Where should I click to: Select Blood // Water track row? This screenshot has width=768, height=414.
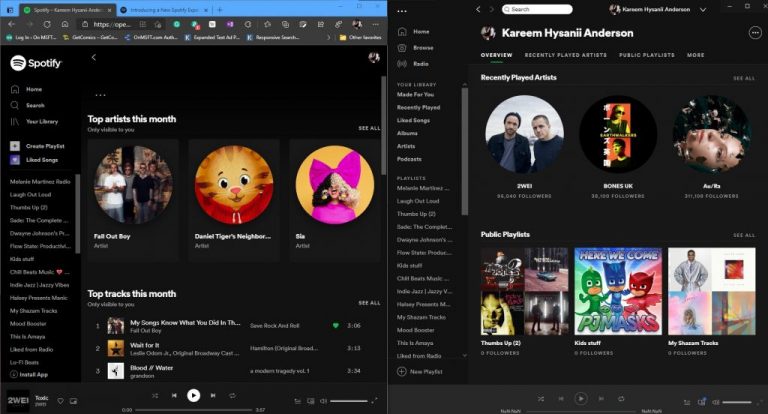coord(234,371)
